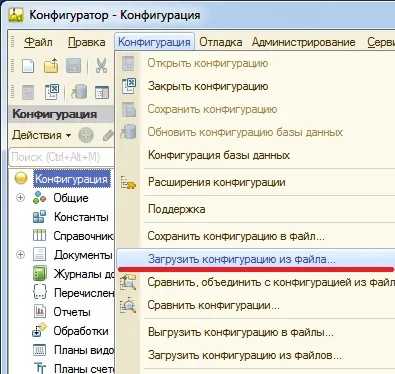The height and width of the screenshot is (374, 395).
Task: Click the Конфигурация panel header
Action: coord(61,114)
